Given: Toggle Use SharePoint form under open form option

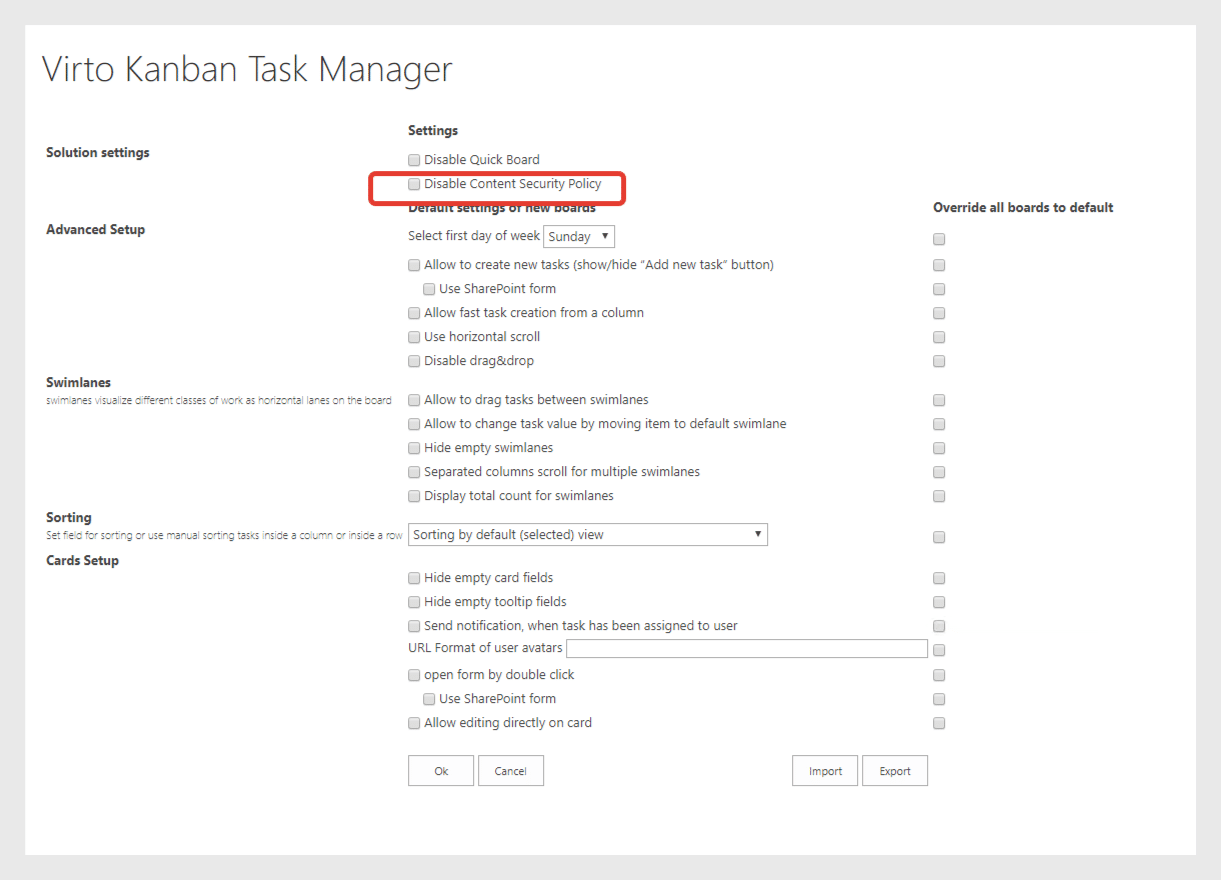Looking at the screenshot, I should tap(429, 700).
